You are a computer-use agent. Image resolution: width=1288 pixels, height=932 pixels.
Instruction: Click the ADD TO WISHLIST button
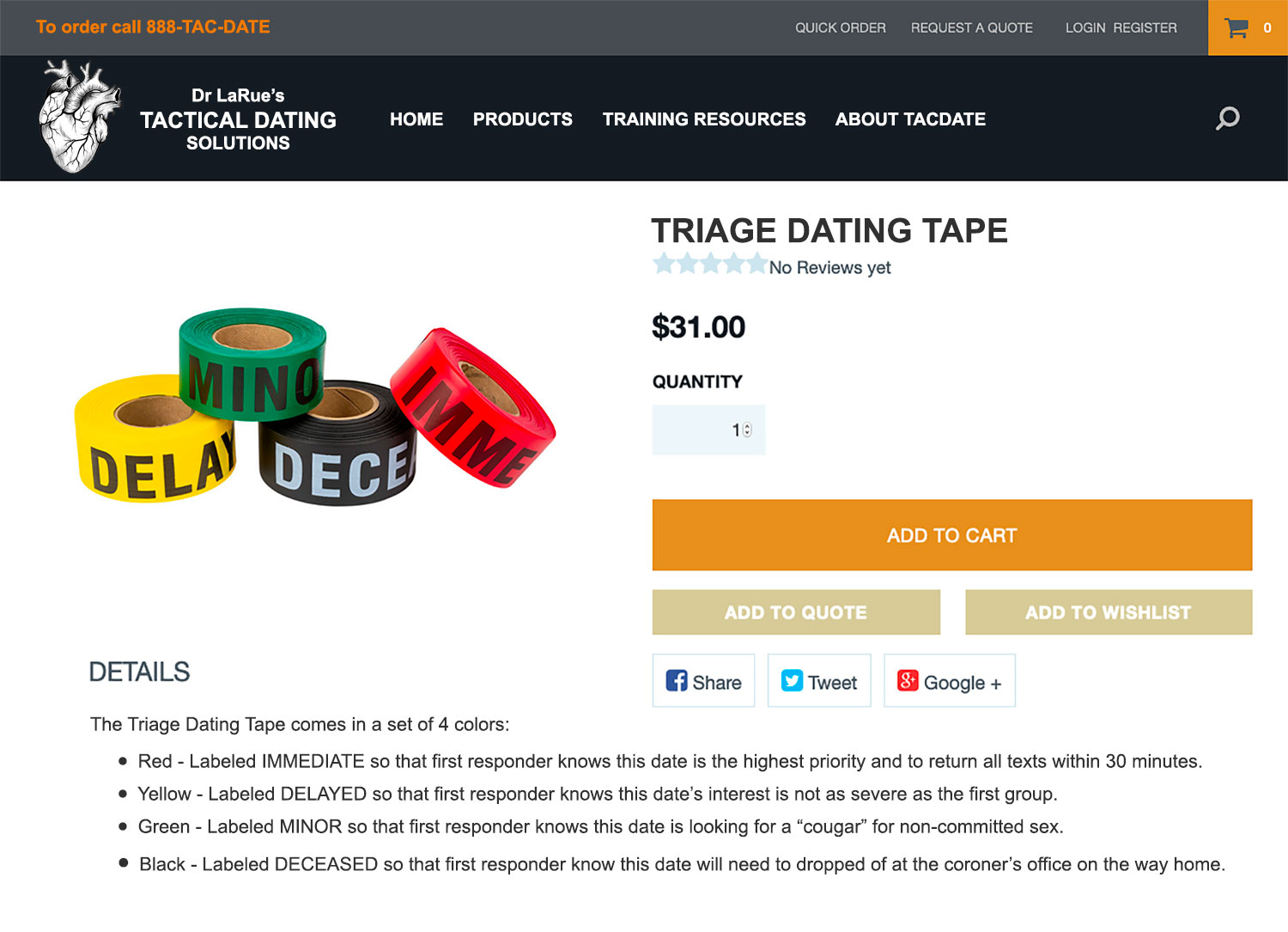coord(1109,612)
